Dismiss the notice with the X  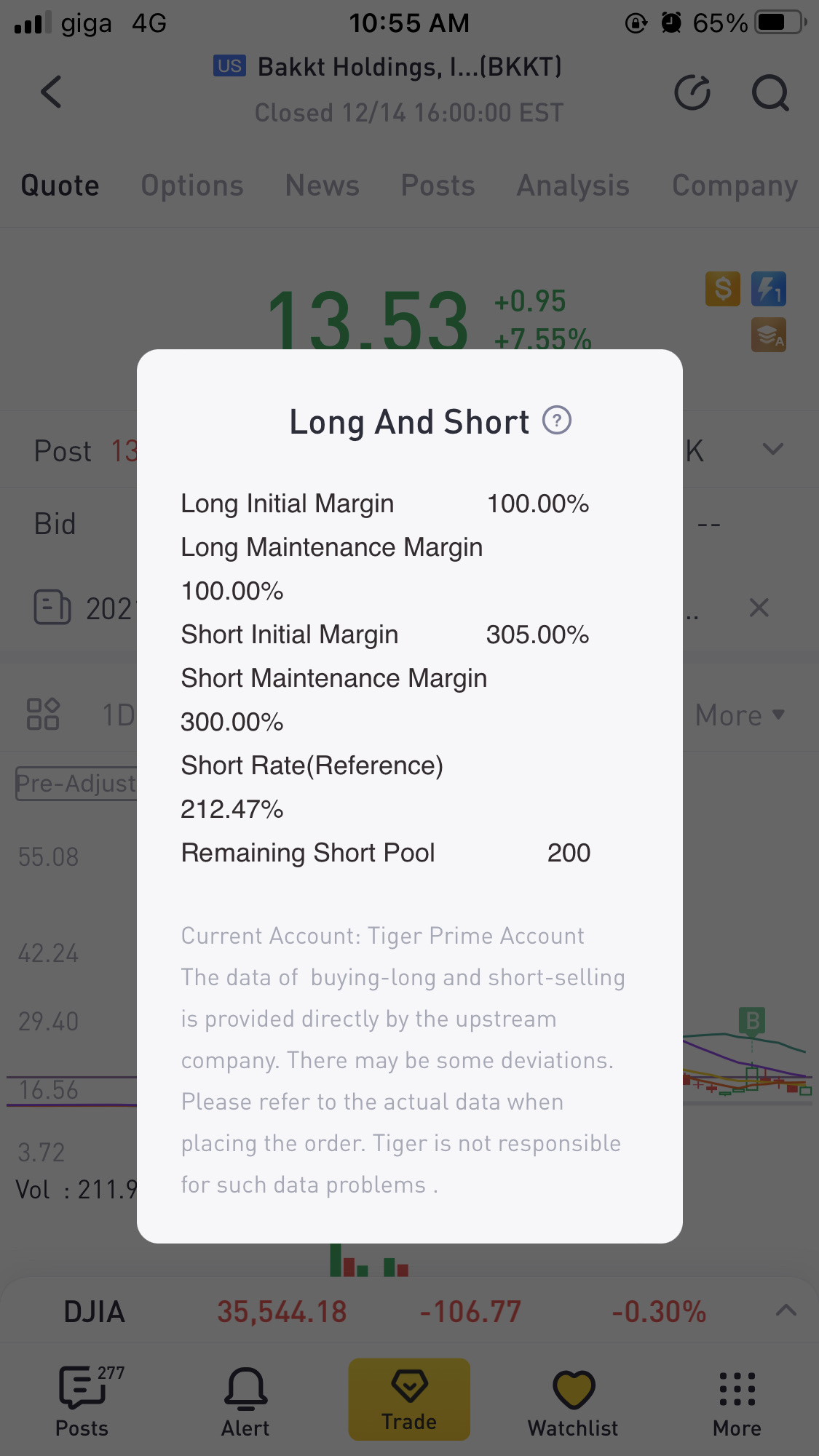(759, 608)
